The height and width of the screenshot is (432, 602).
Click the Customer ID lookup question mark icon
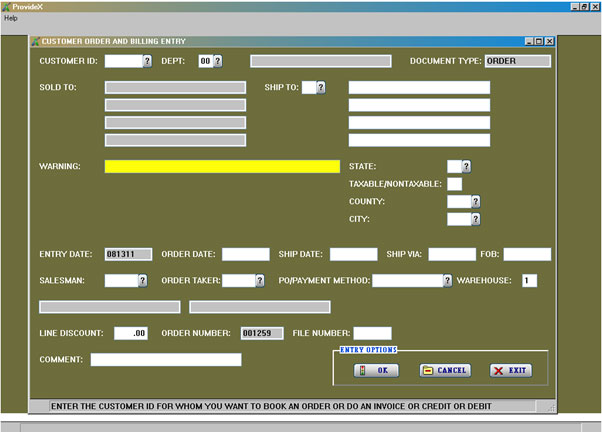(x=147, y=61)
